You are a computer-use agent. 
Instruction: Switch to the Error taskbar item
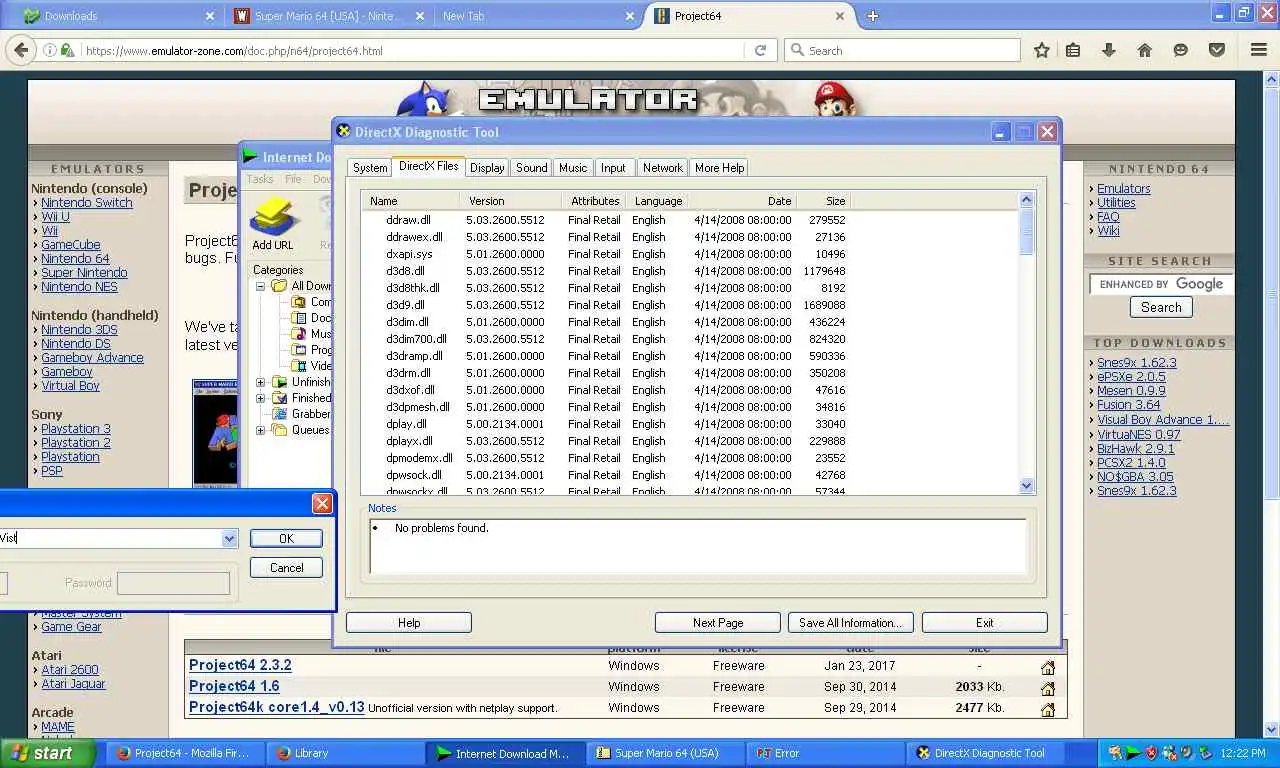click(x=823, y=753)
